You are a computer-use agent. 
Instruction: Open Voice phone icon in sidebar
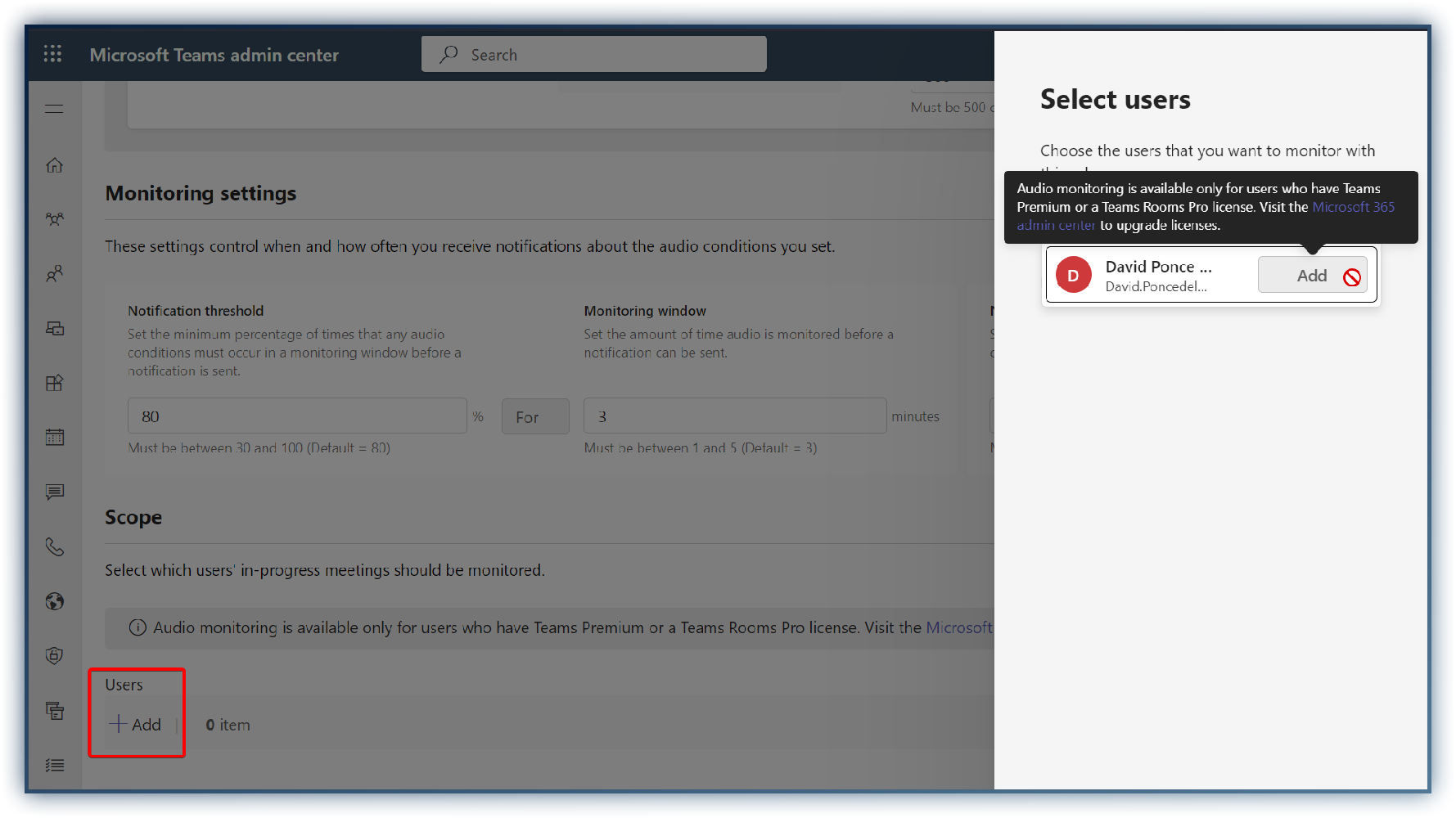pyautogui.click(x=55, y=546)
